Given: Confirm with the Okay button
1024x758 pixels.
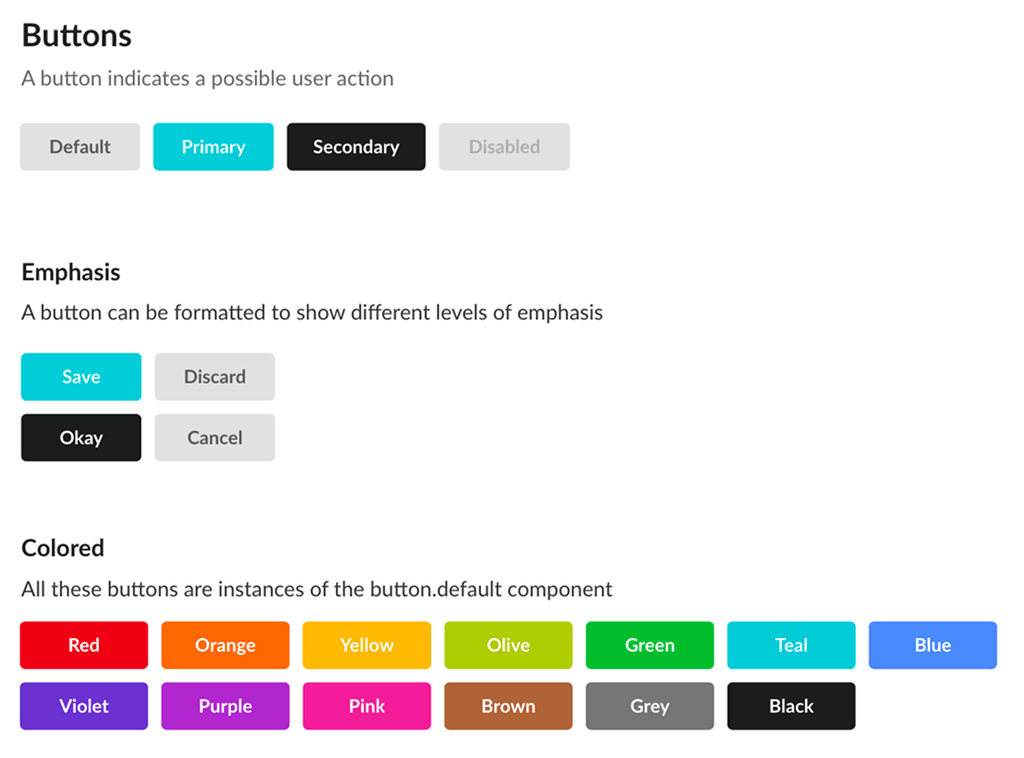Looking at the screenshot, I should pyautogui.click(x=81, y=437).
